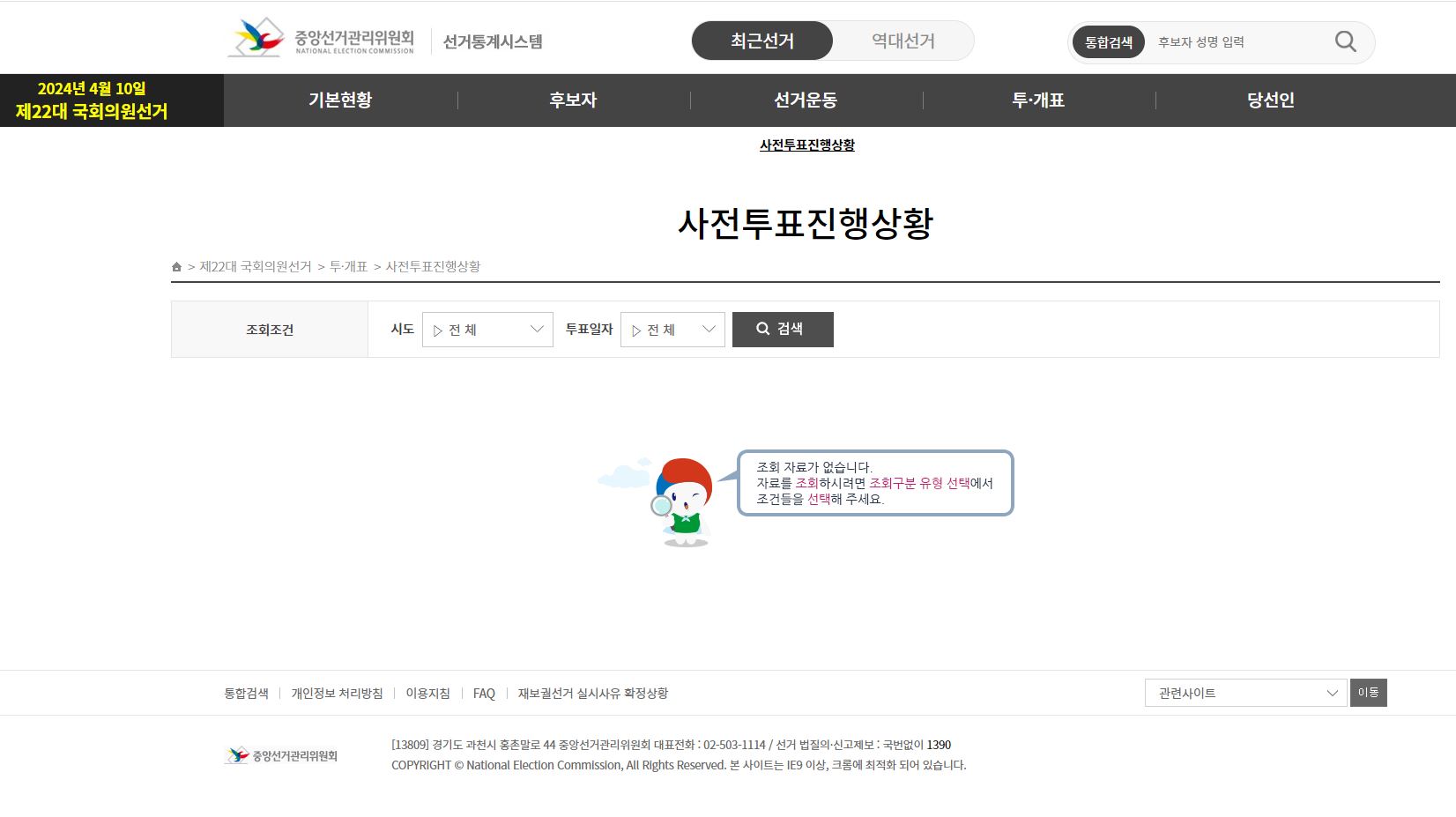
Task: Open the 시도 dropdown
Action: [x=487, y=329]
